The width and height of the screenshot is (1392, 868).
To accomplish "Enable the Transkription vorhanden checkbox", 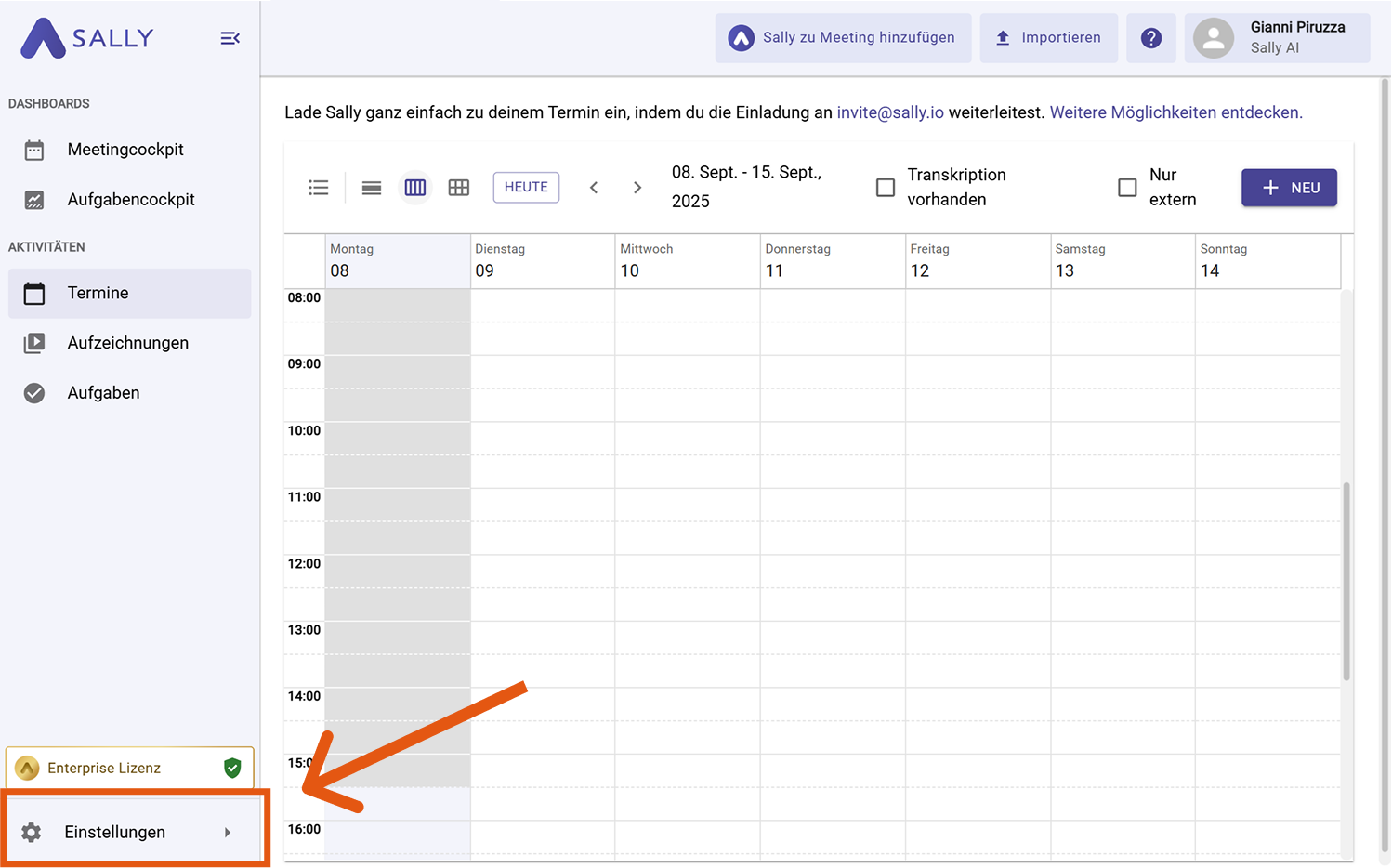I will (x=886, y=188).
